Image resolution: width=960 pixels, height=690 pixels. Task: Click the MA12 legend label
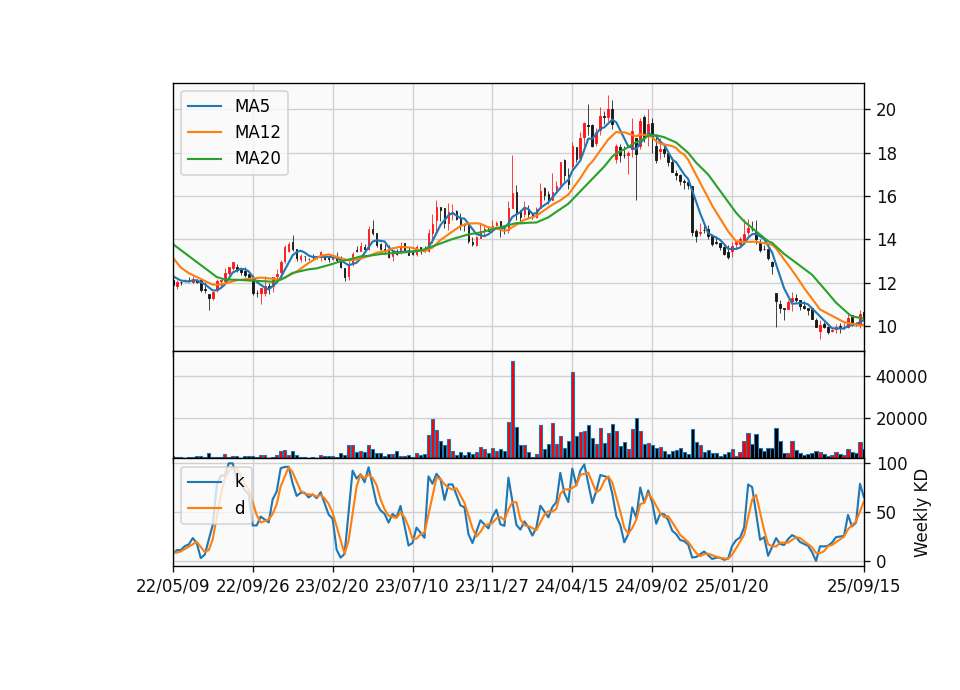[257, 132]
